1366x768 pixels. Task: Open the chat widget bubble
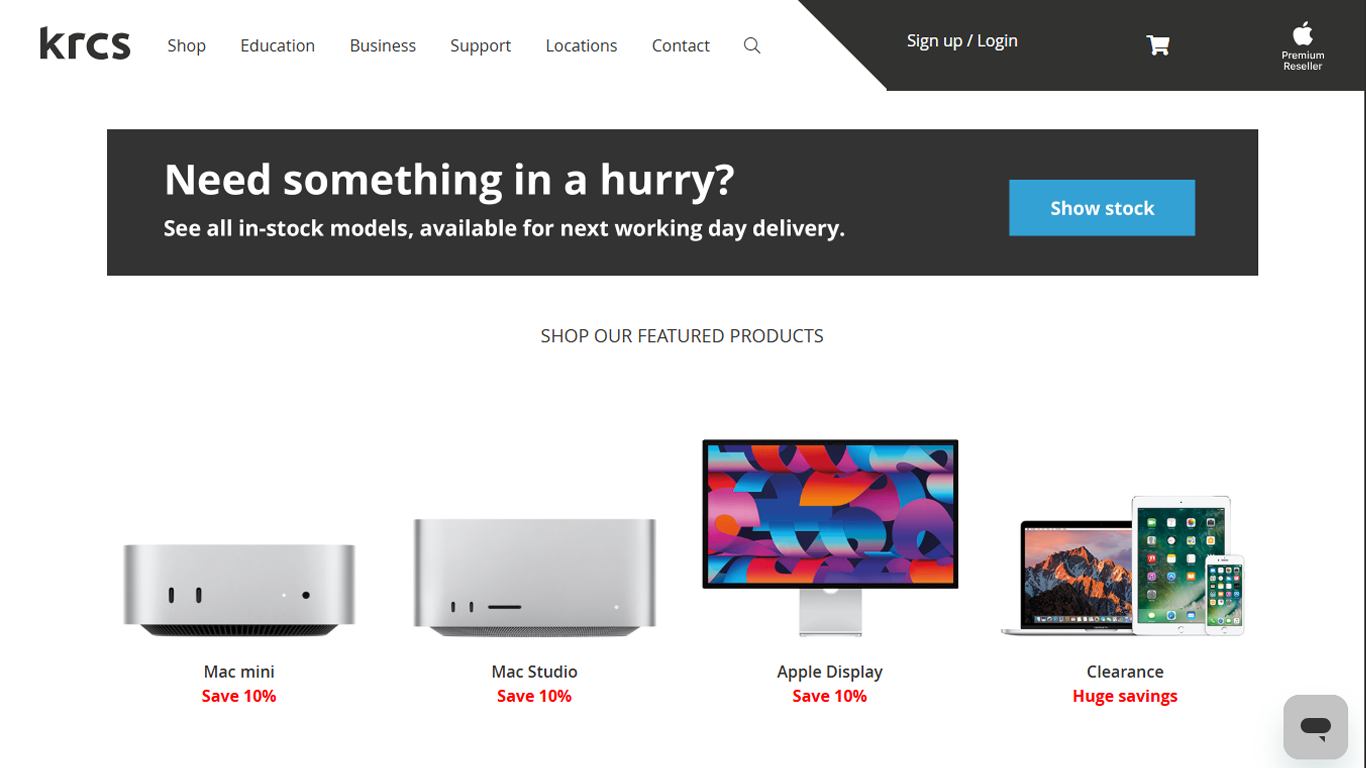1316,727
